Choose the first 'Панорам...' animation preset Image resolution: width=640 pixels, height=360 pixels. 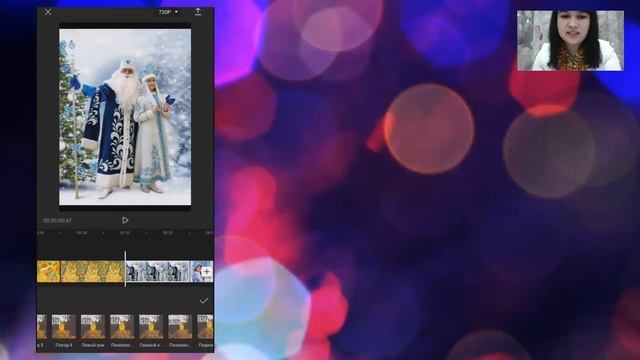pyautogui.click(x=122, y=327)
